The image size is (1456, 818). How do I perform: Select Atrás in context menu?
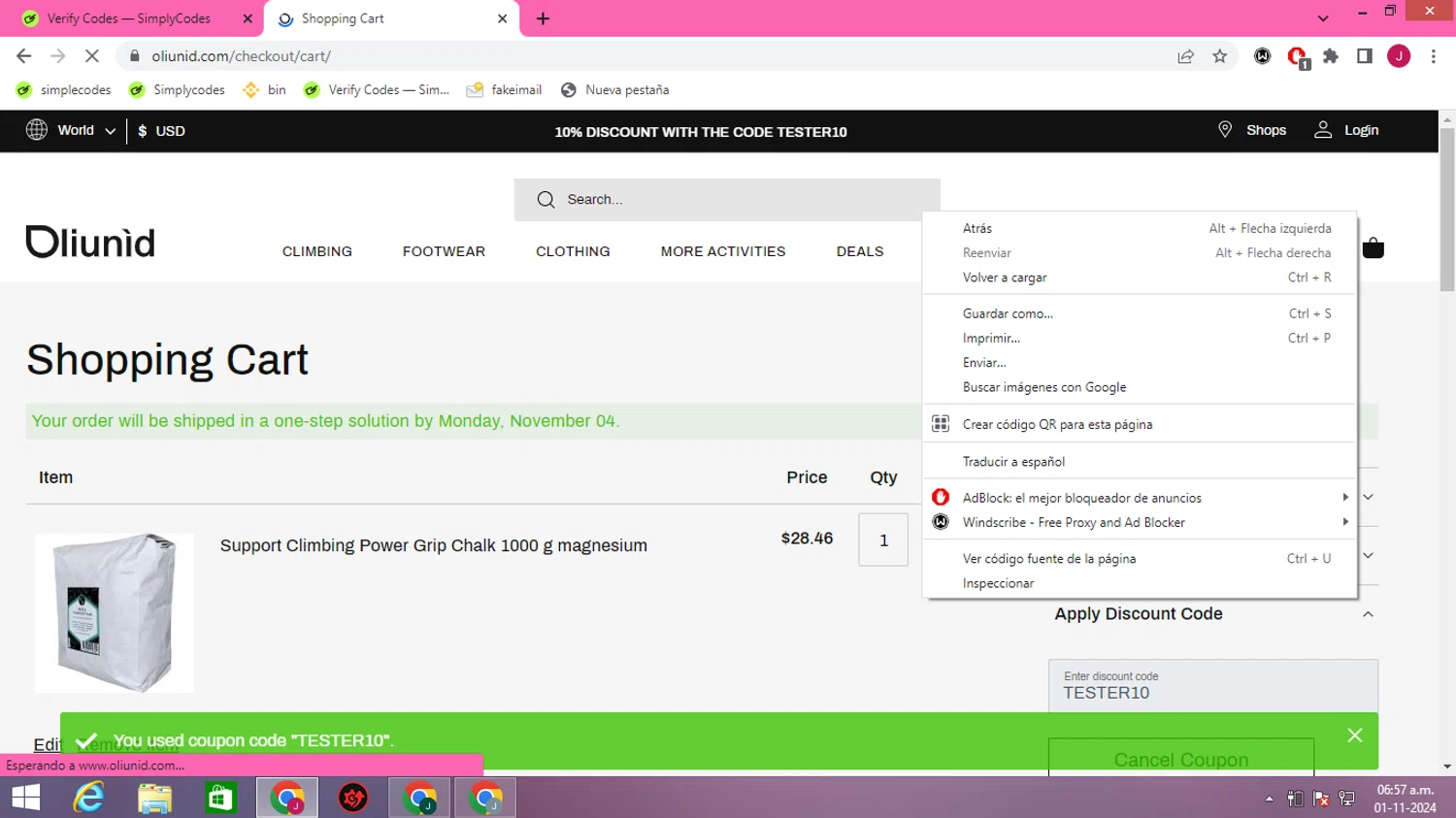(1140, 228)
